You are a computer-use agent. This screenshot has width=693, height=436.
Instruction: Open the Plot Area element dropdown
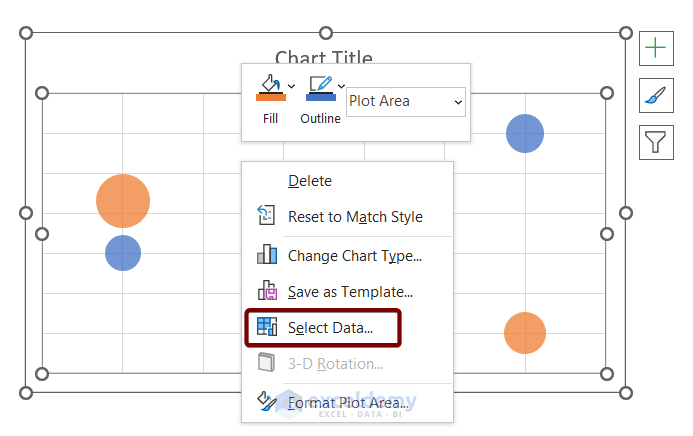[x=406, y=101]
